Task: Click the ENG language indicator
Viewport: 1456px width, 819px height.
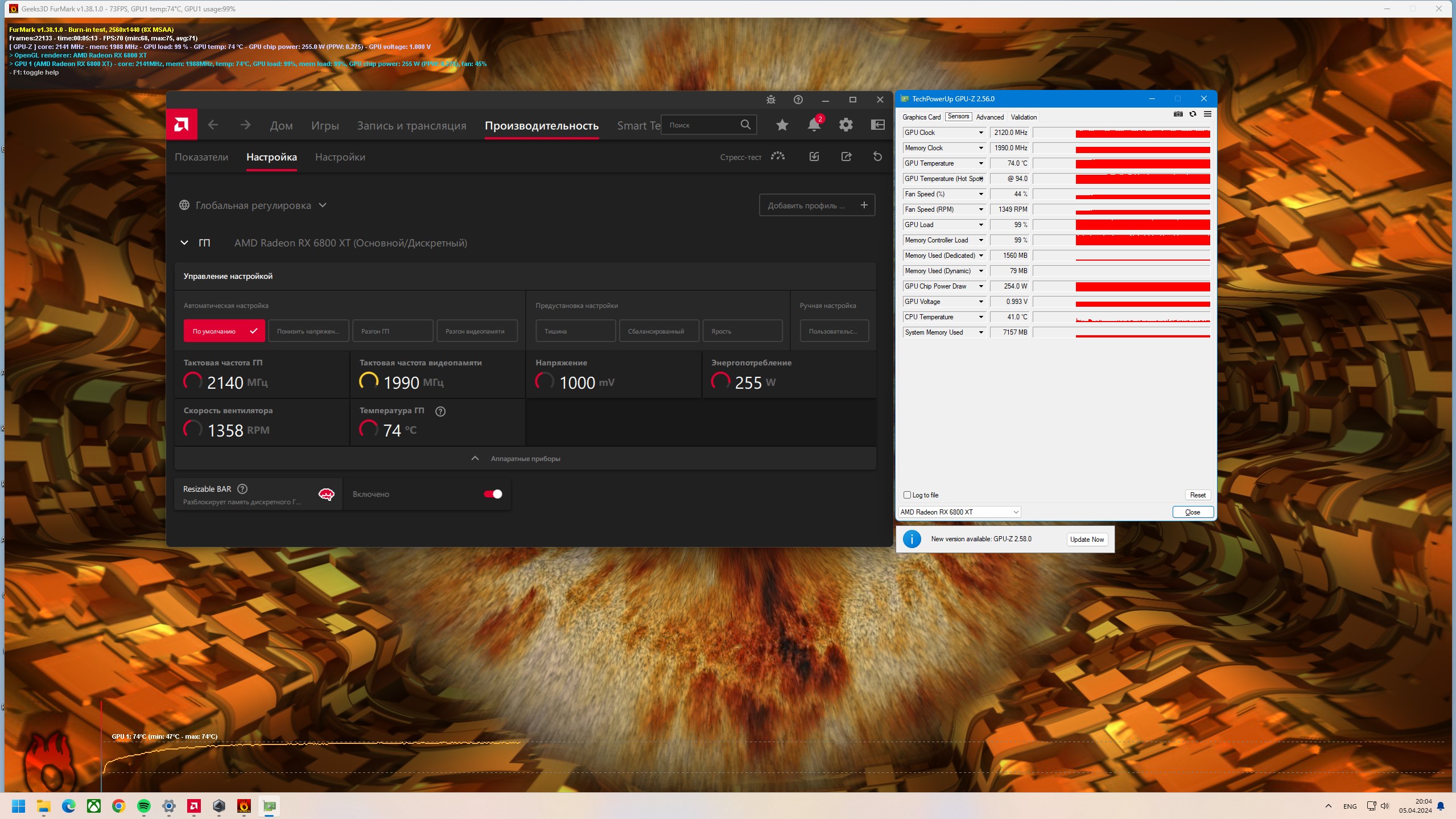Action: pos(1350,806)
